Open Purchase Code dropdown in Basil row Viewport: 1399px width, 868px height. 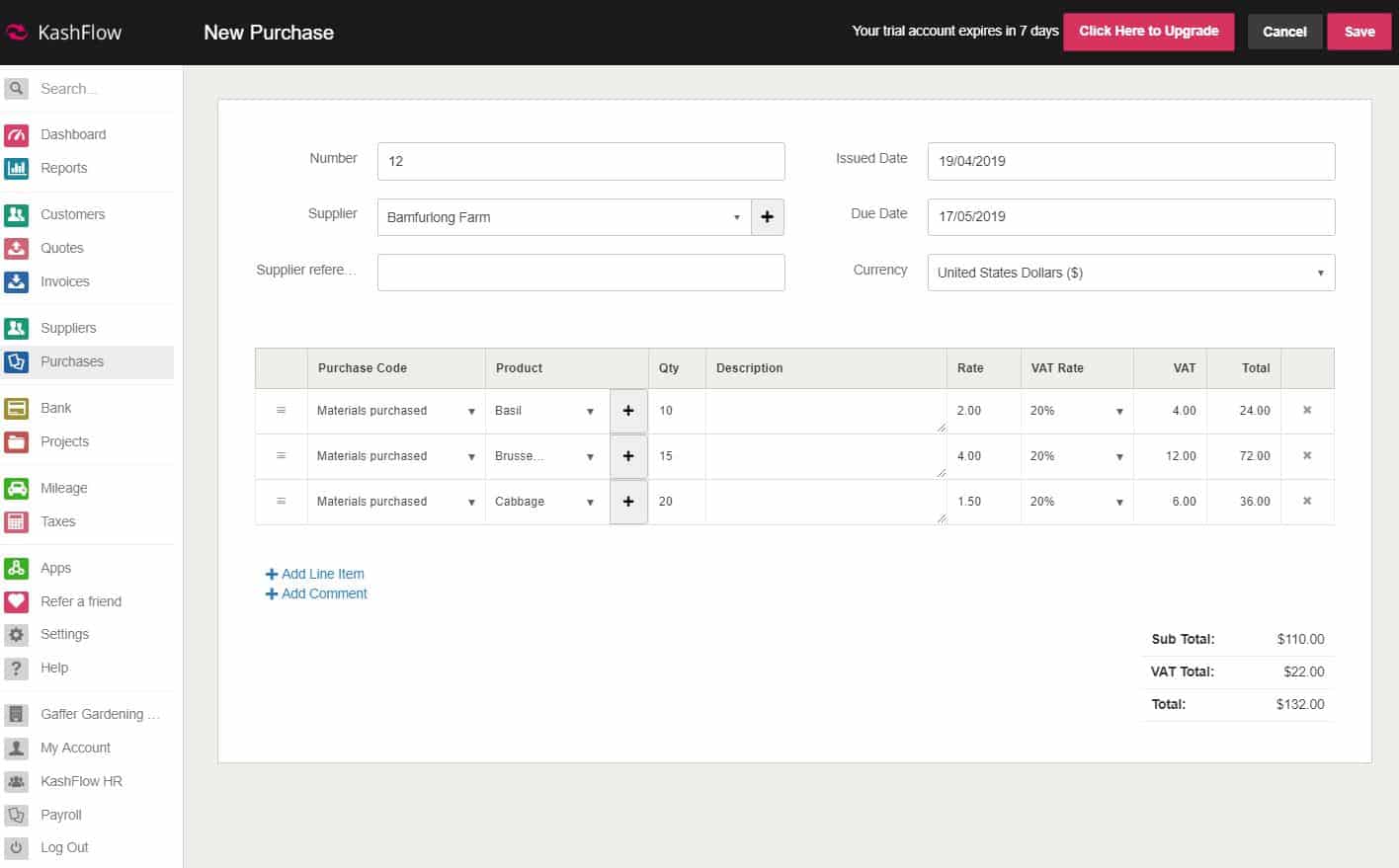(x=396, y=411)
